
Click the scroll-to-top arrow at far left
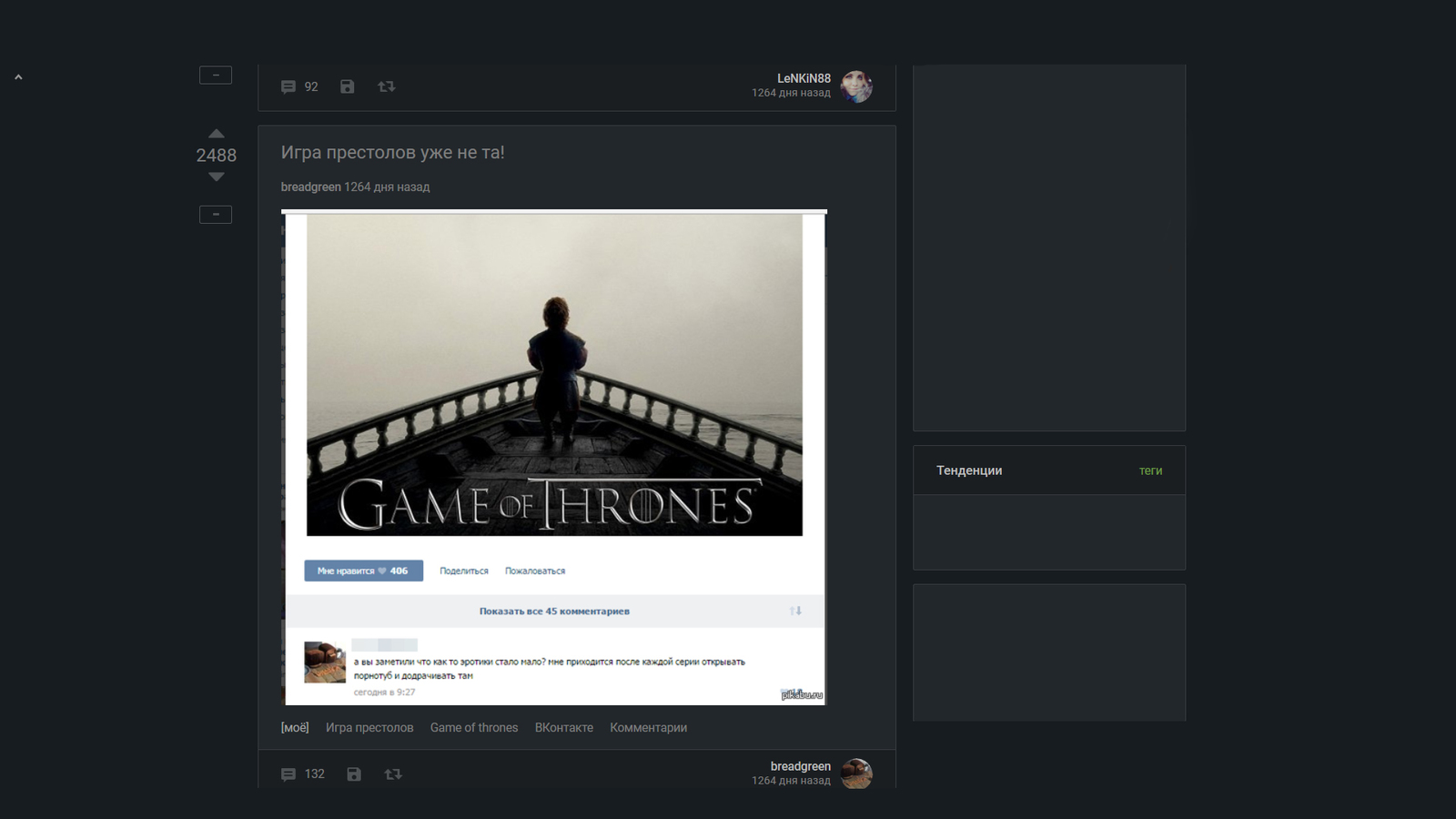tap(18, 77)
